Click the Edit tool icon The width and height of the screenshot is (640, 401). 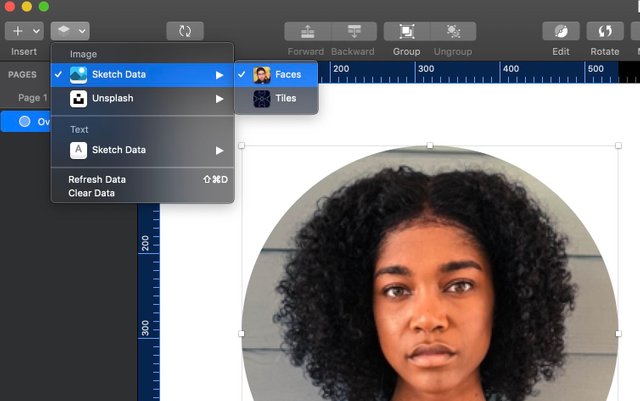pos(561,31)
